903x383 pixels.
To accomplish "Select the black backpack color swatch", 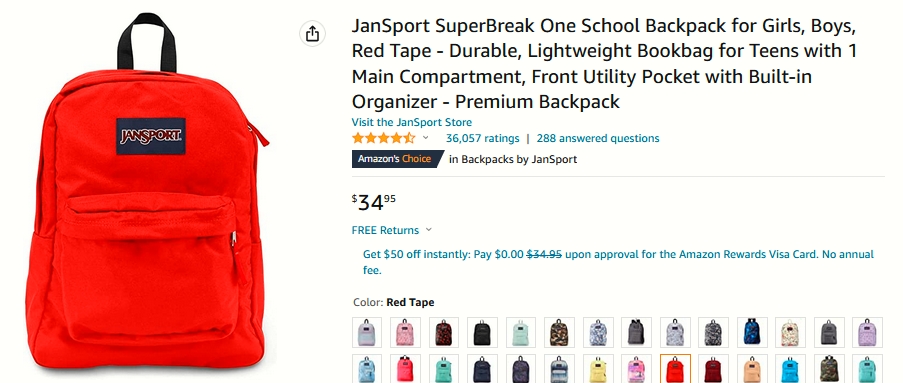I will tap(482, 332).
